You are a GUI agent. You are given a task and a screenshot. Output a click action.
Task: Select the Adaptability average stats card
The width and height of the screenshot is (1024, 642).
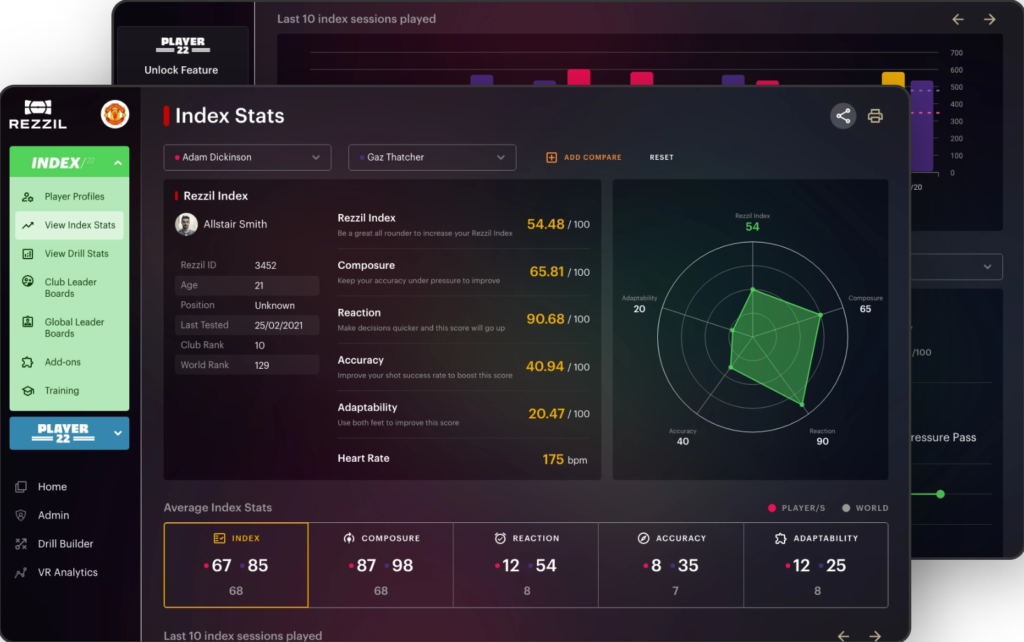click(x=816, y=565)
